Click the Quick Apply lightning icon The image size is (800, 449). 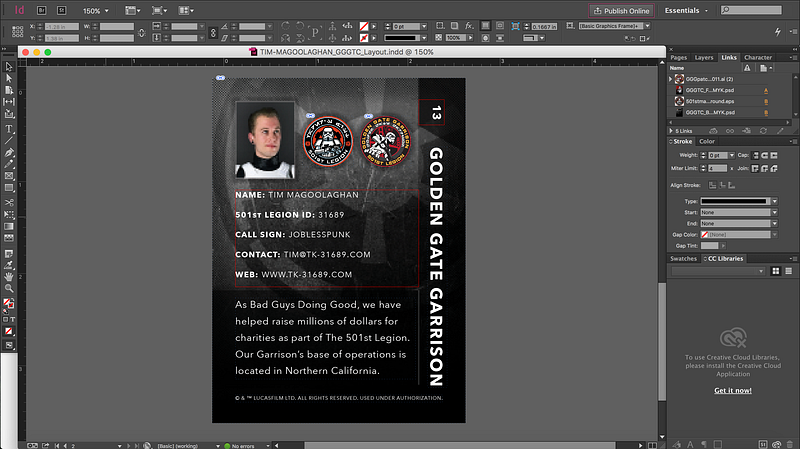click(x=778, y=32)
